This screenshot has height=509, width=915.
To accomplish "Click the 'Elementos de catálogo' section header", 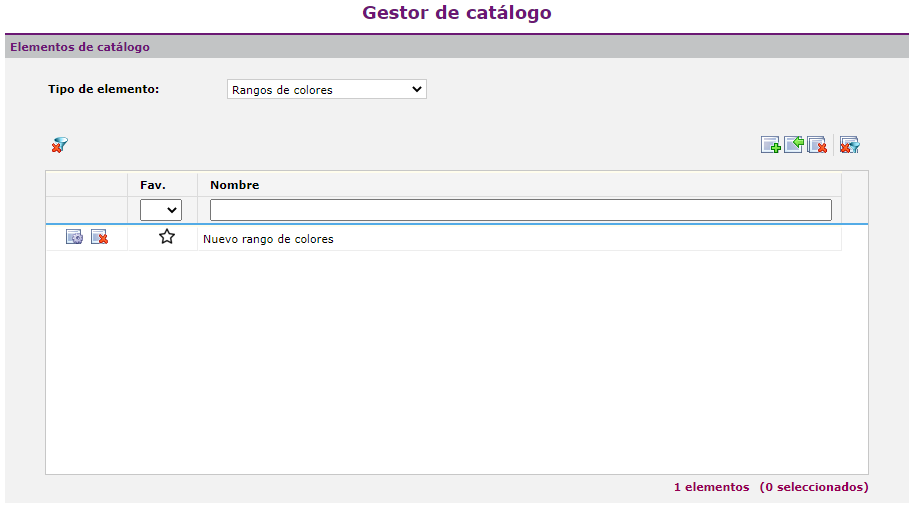I will 80,47.
